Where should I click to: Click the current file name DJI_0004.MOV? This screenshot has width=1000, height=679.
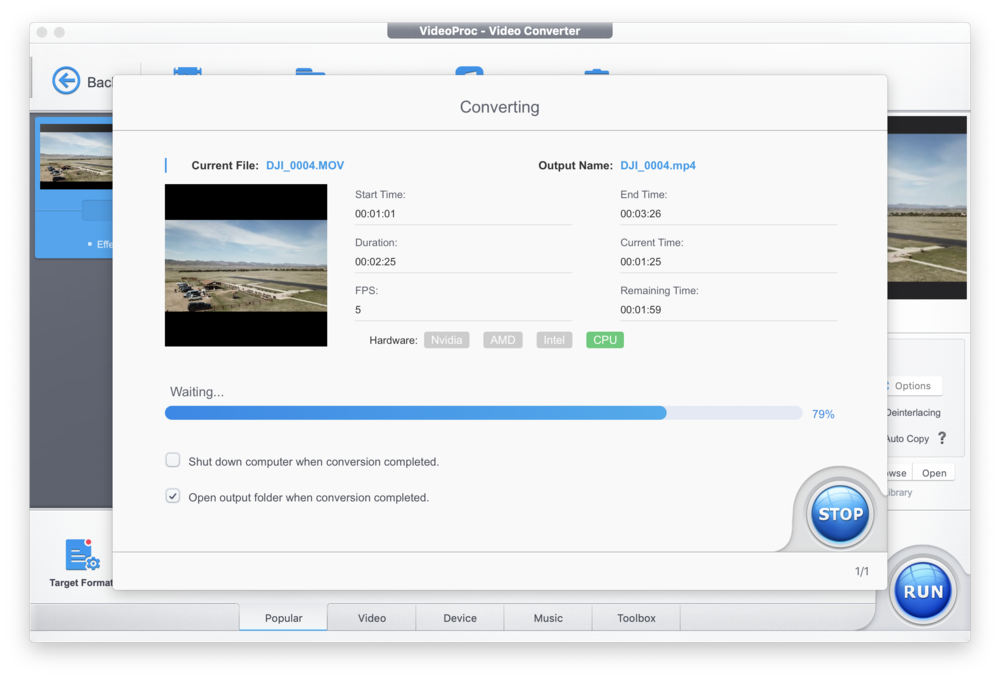[305, 166]
